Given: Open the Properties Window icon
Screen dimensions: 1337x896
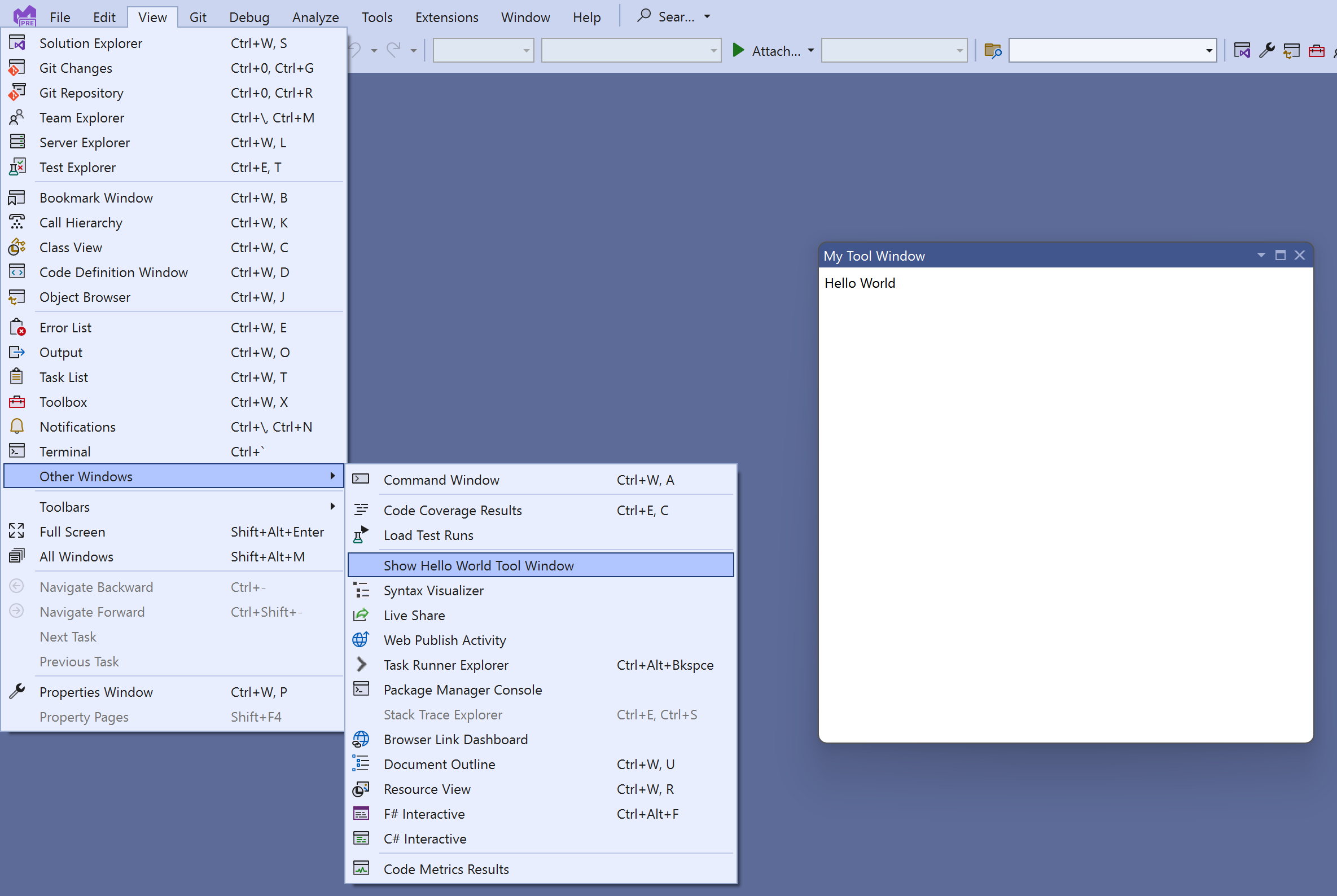Looking at the screenshot, I should point(17,691).
